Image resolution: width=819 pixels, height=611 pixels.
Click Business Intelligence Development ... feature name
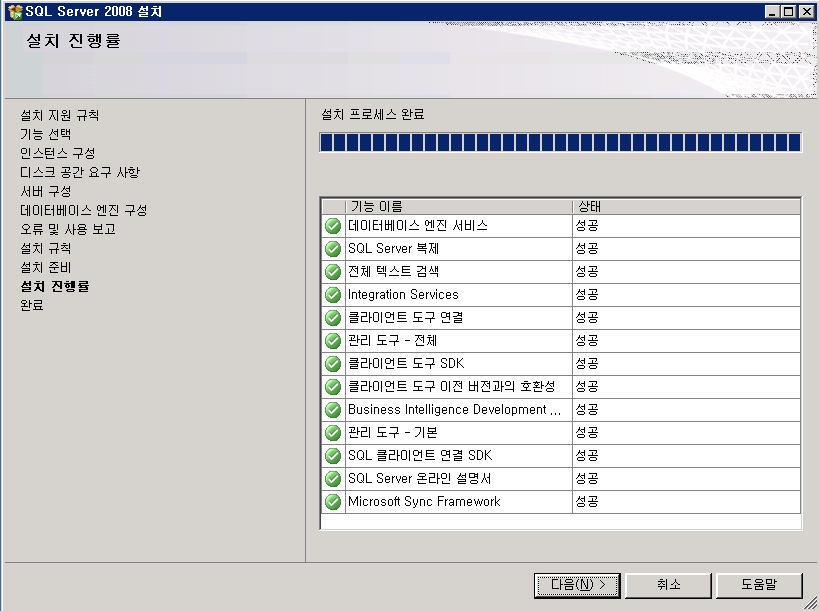454,409
